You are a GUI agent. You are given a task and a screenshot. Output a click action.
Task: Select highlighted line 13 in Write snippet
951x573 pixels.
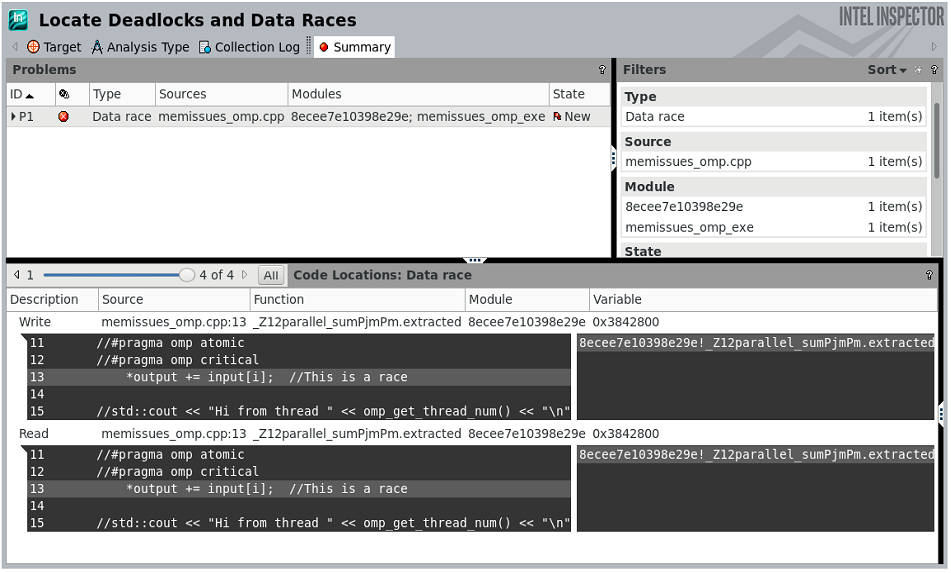pyautogui.click(x=298, y=377)
